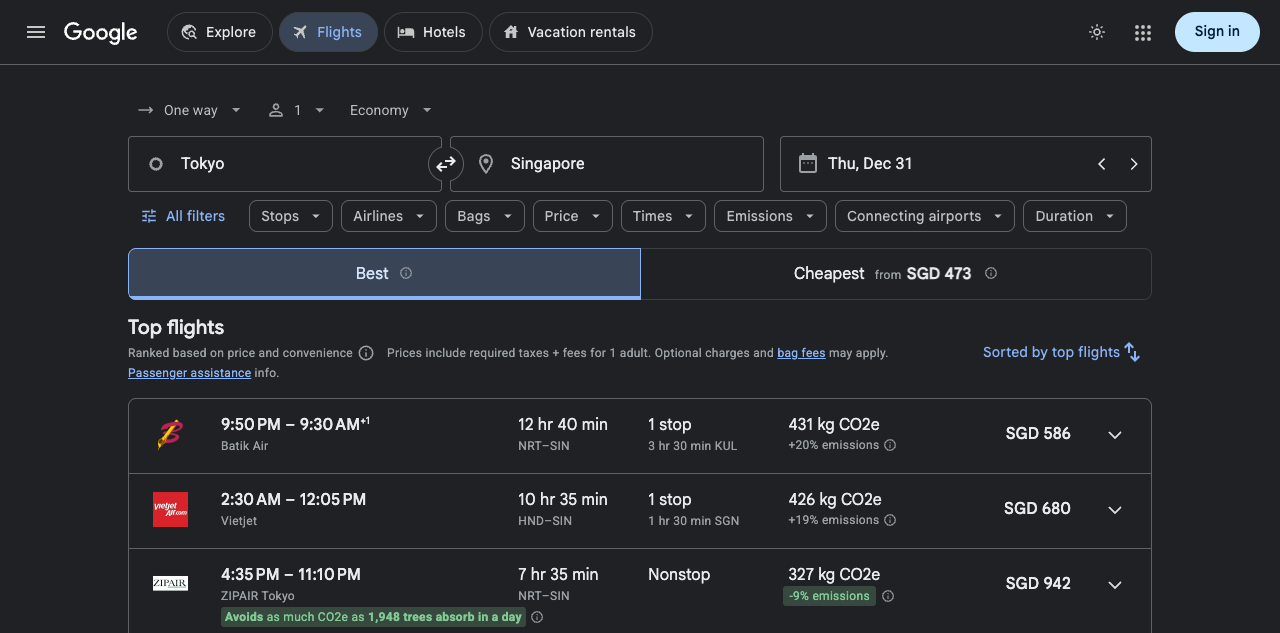Image resolution: width=1280 pixels, height=633 pixels.
Task: Switch to Vacation rentals tab
Action: tap(570, 32)
